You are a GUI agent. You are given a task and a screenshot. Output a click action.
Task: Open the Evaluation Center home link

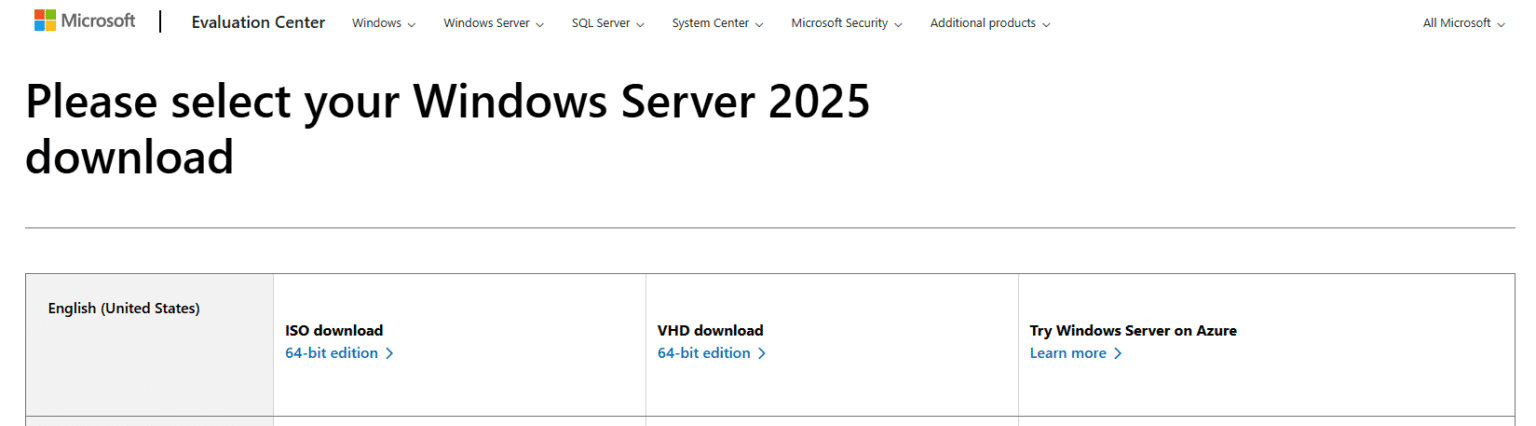click(x=258, y=23)
